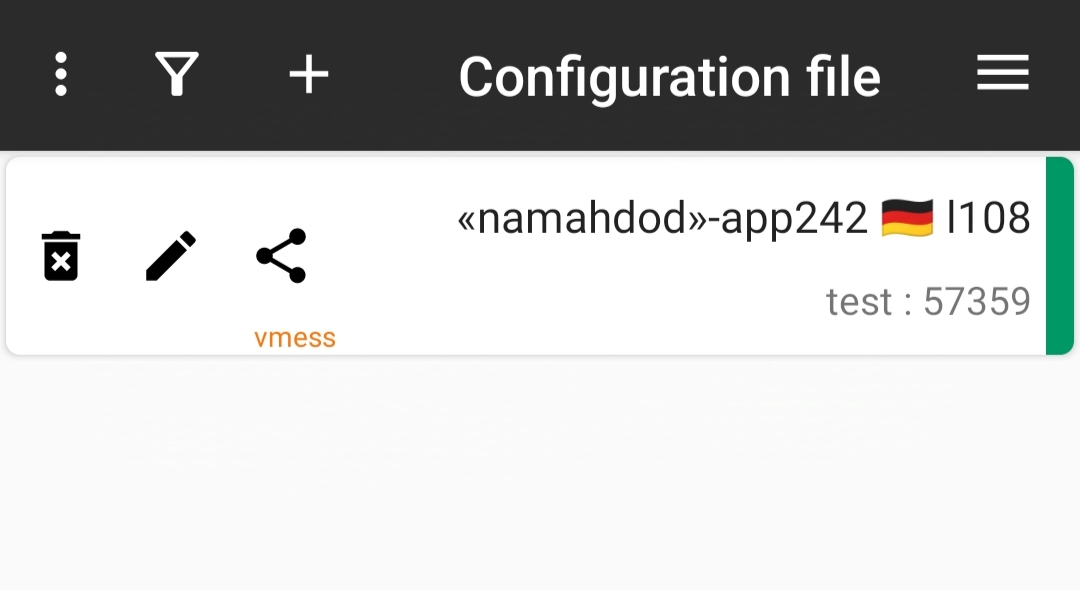The height and width of the screenshot is (590, 1080).
Task: Open the three-dot overflow menu
Action: [61, 74]
